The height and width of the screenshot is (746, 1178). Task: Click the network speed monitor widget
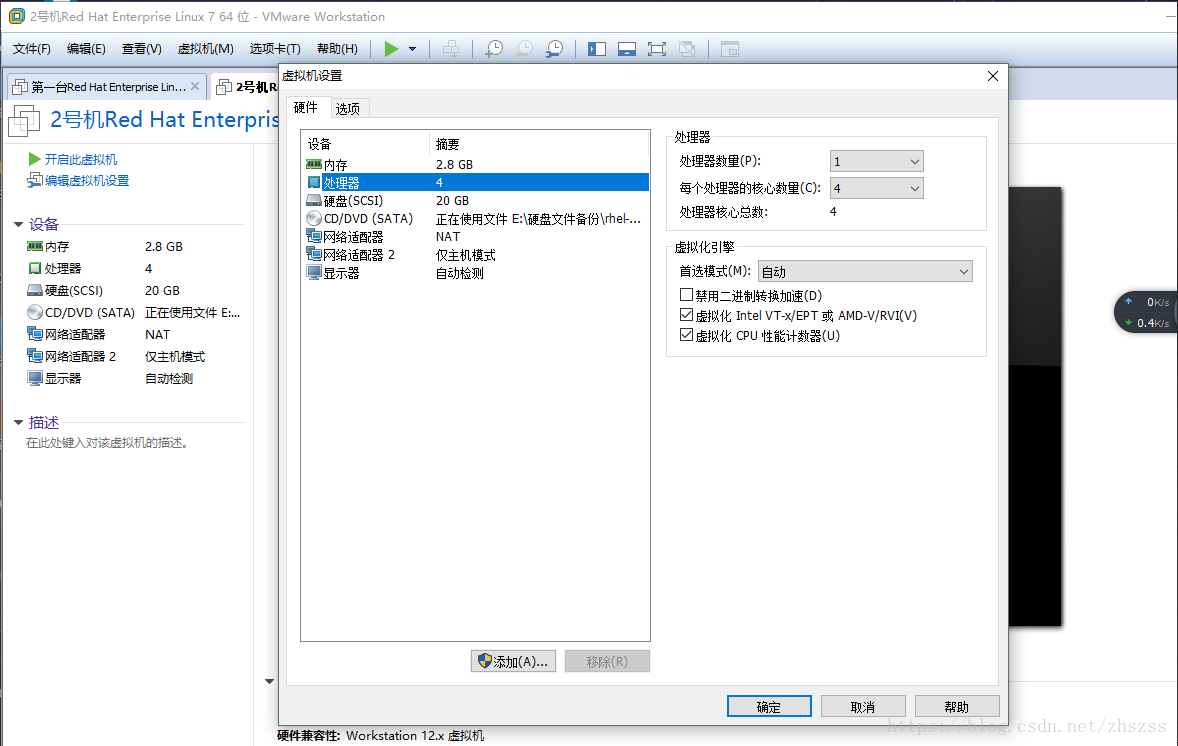[1146, 313]
